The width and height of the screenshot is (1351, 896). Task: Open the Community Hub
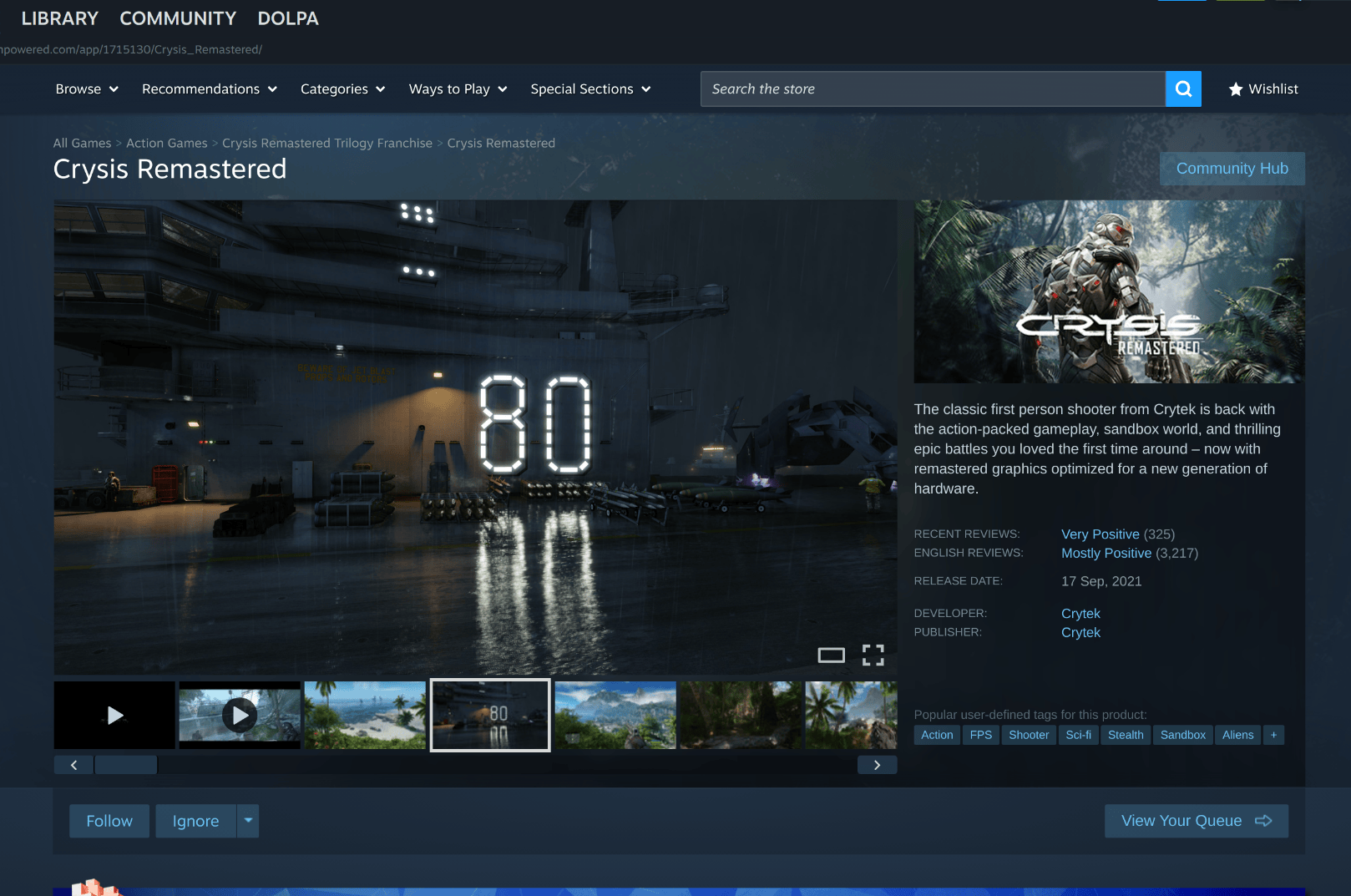1232,169
